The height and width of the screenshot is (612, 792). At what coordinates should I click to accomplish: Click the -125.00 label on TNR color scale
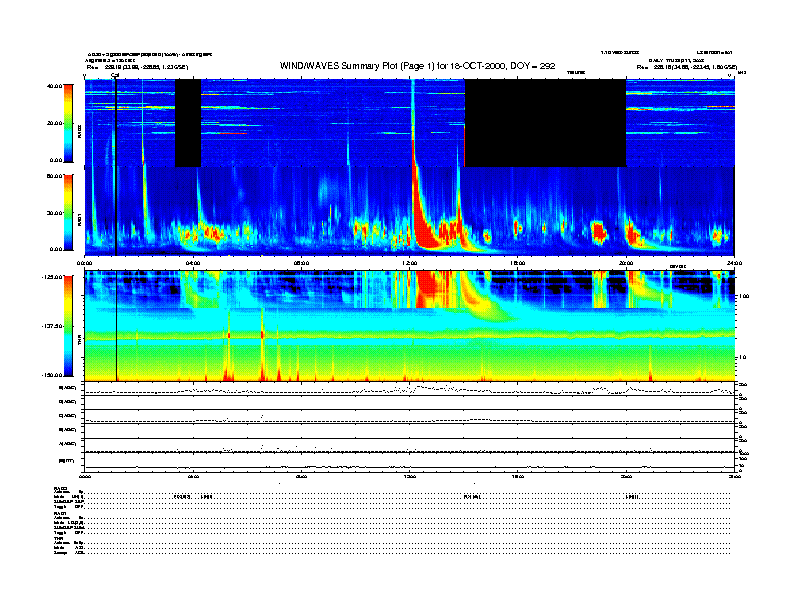(51, 277)
